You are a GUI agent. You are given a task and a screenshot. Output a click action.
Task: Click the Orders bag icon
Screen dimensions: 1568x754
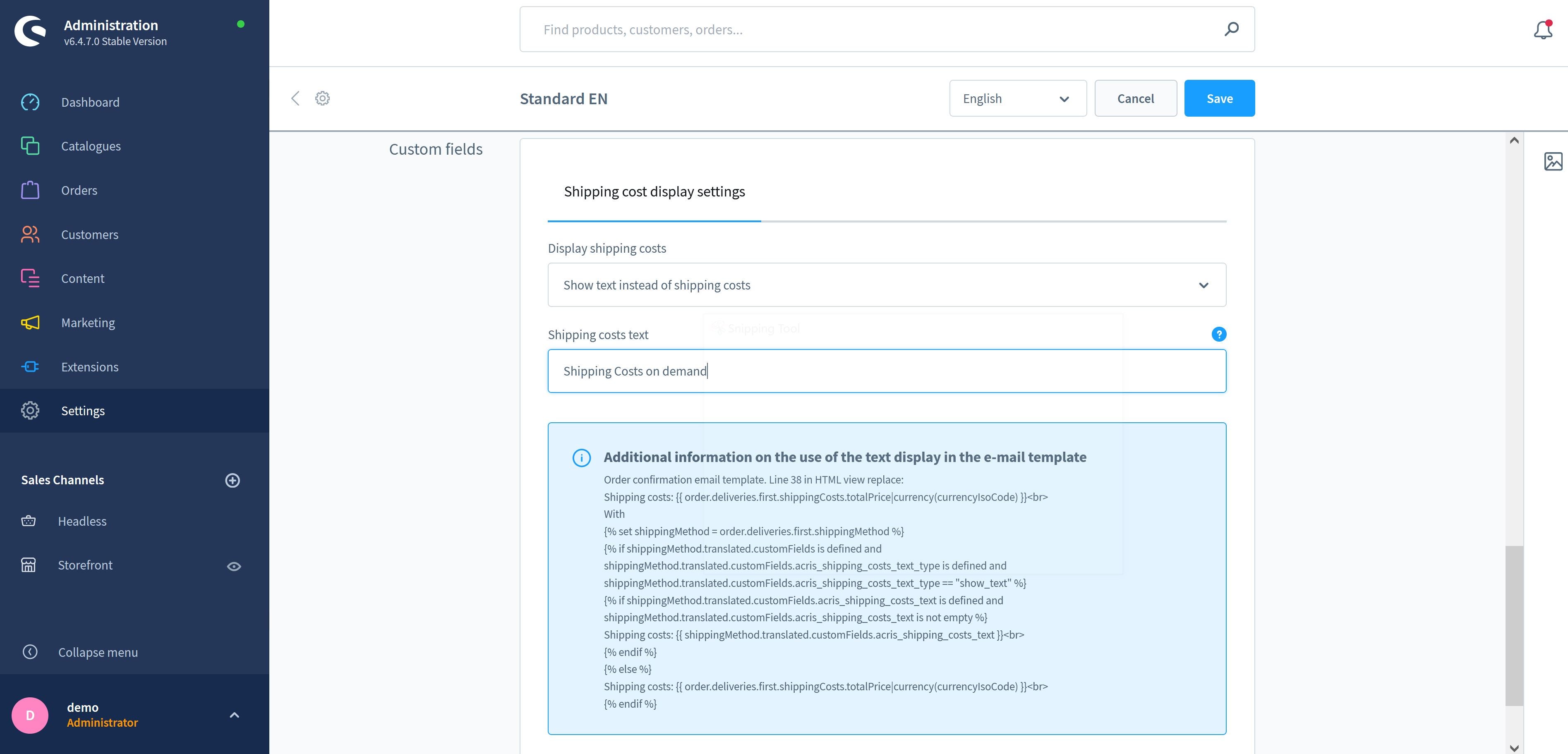[x=30, y=191]
